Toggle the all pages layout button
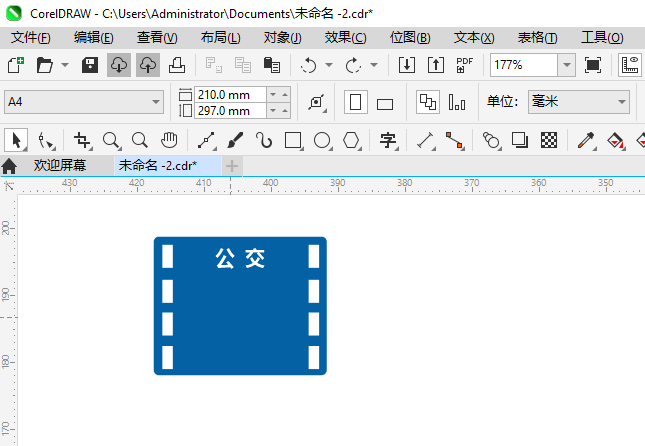Screen dimensions: 645x446 pyautogui.click(x=428, y=102)
